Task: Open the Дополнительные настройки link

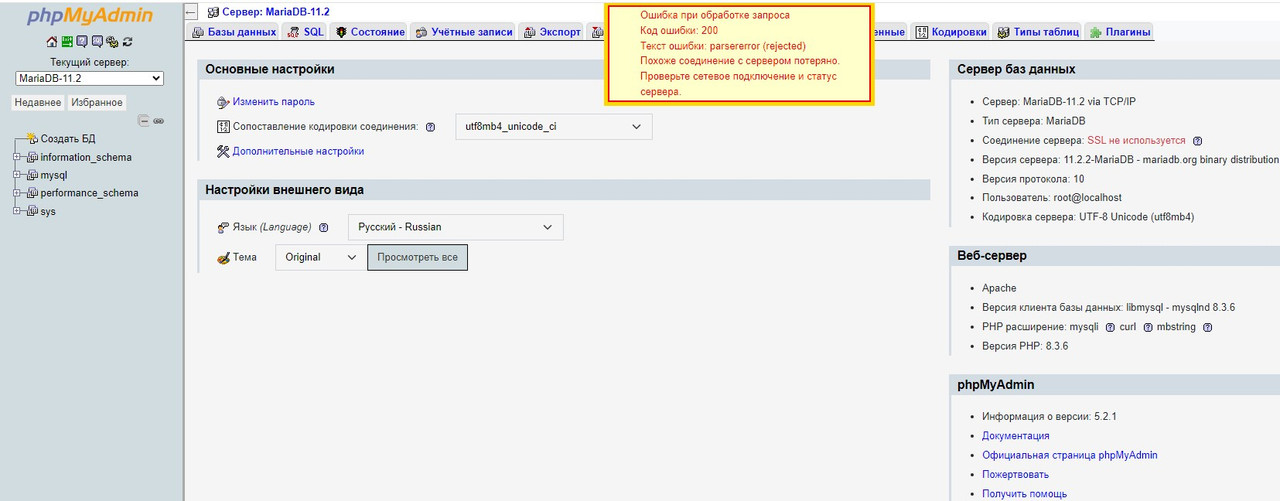Action: (298, 151)
